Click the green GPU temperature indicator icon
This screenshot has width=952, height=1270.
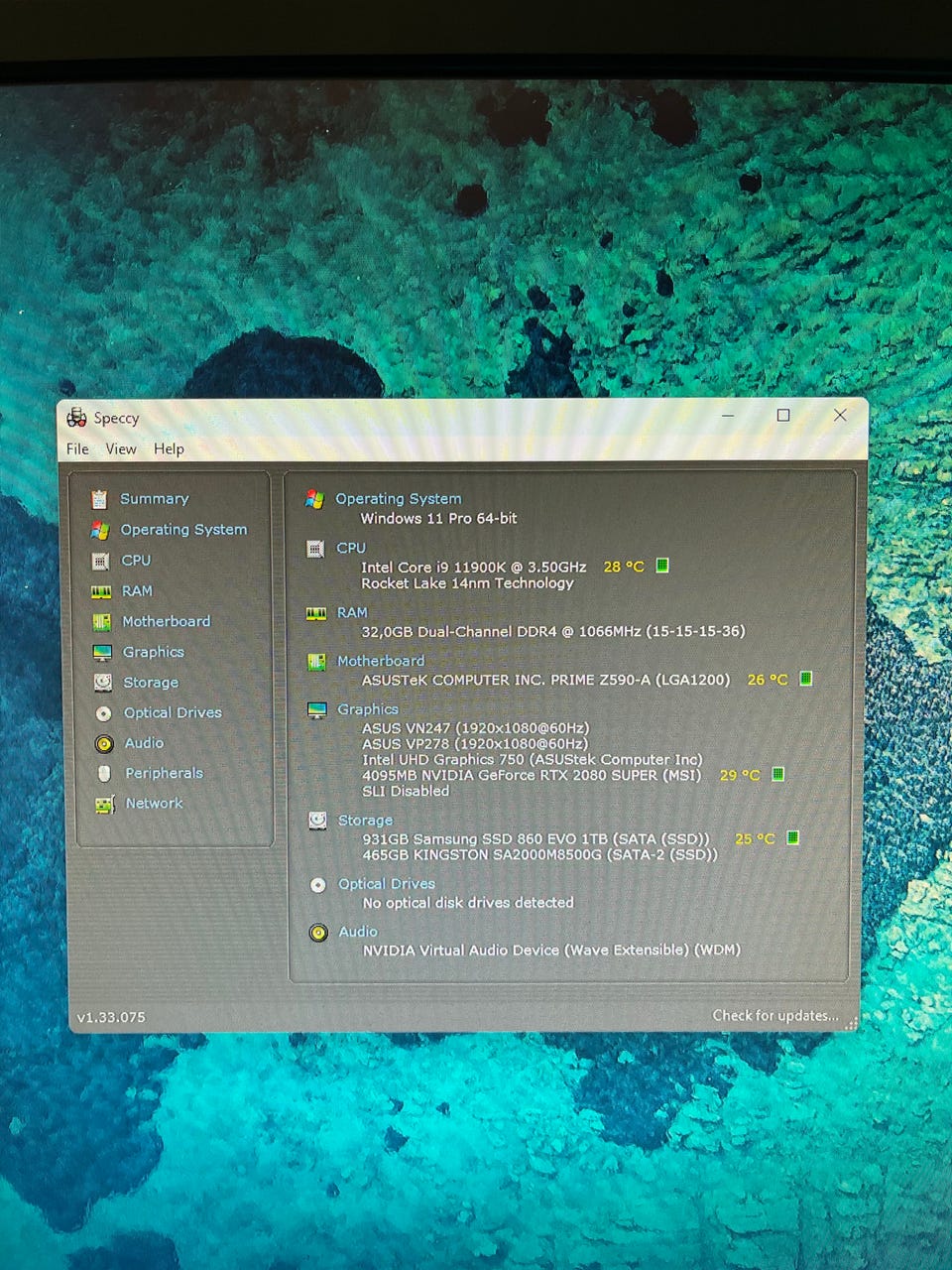[778, 774]
